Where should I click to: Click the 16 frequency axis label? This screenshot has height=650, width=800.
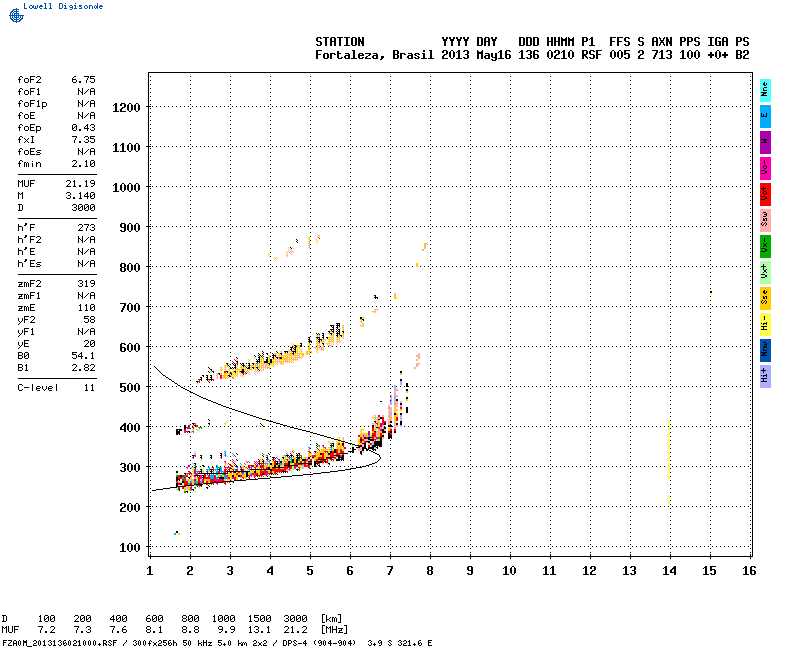[749, 571]
